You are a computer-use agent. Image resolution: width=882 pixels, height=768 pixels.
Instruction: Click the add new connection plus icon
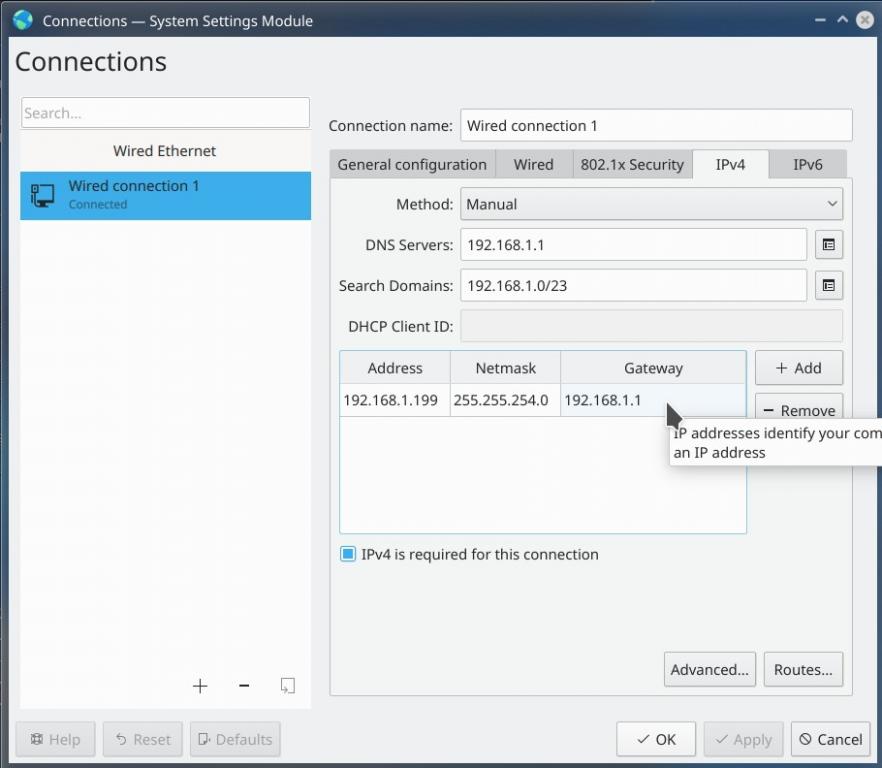(x=200, y=685)
